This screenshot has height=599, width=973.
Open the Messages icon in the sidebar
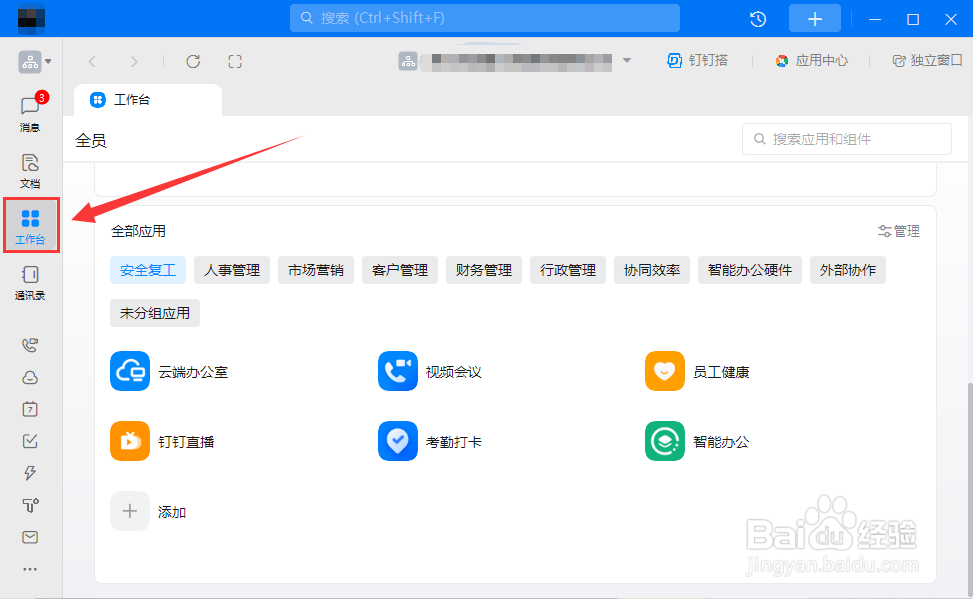click(x=30, y=112)
